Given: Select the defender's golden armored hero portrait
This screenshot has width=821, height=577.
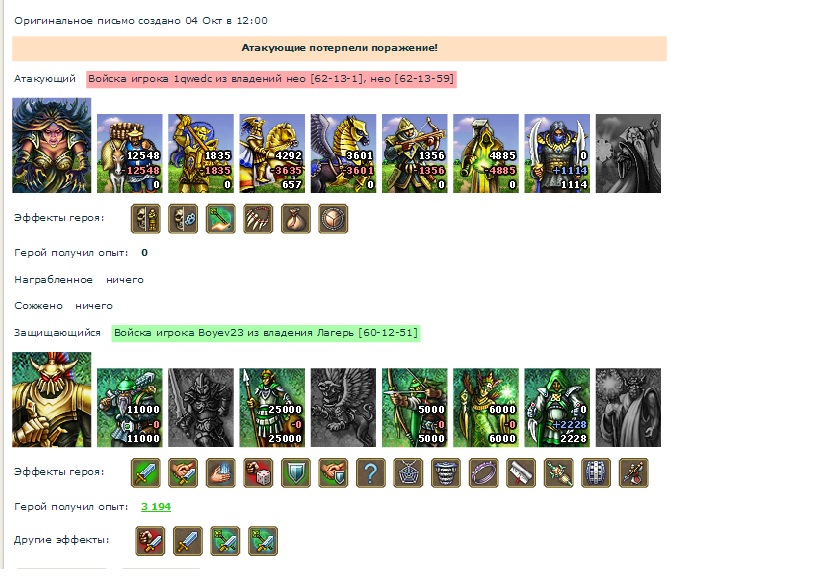Looking at the screenshot, I should point(52,400).
